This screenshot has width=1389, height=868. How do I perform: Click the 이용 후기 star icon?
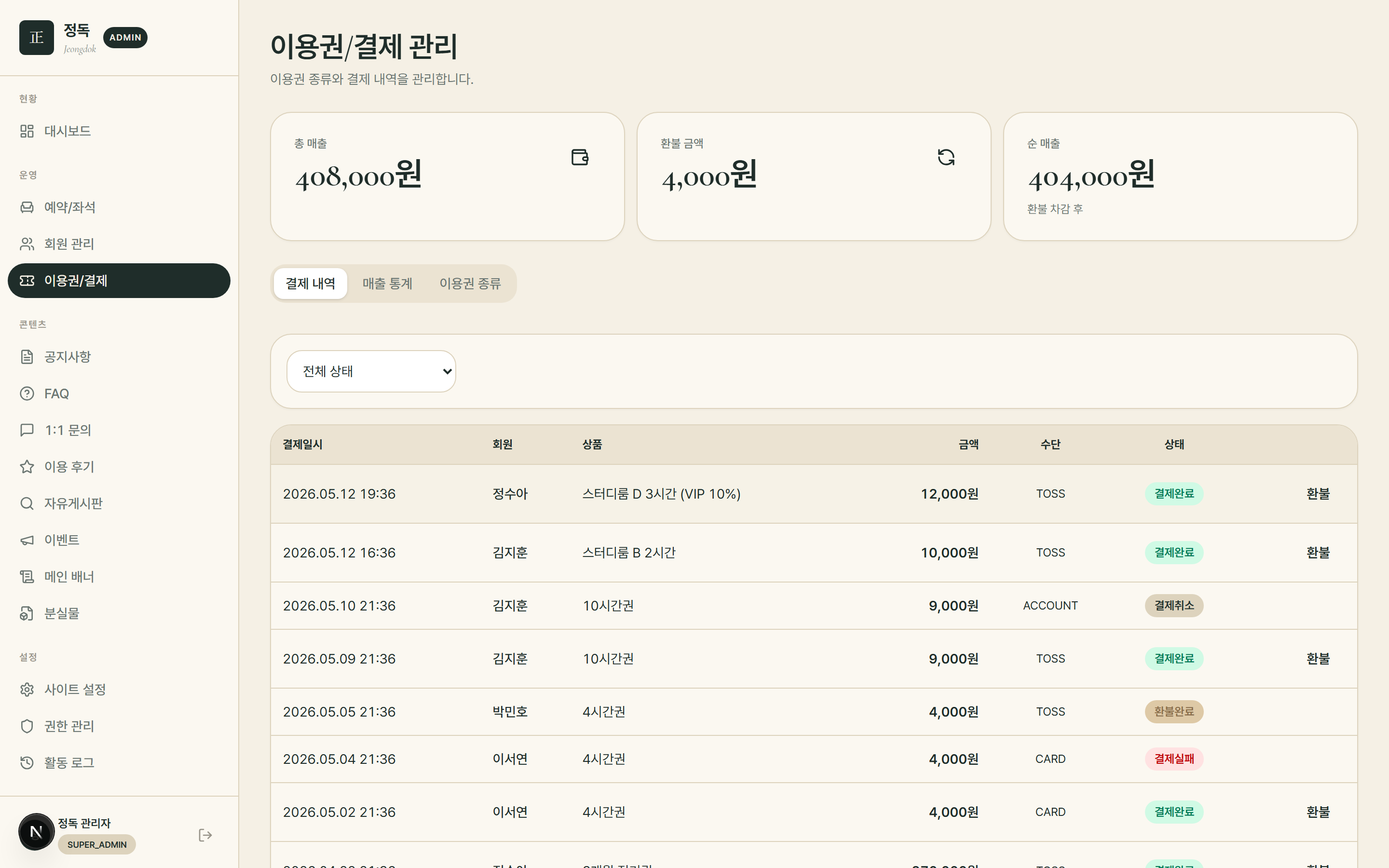[27, 467]
